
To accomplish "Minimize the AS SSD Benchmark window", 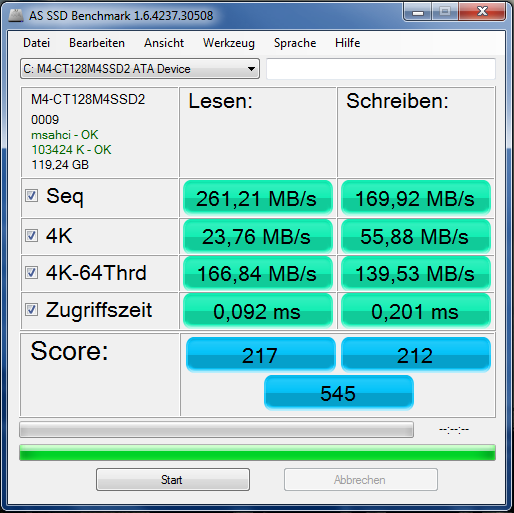I will click(418, 12).
